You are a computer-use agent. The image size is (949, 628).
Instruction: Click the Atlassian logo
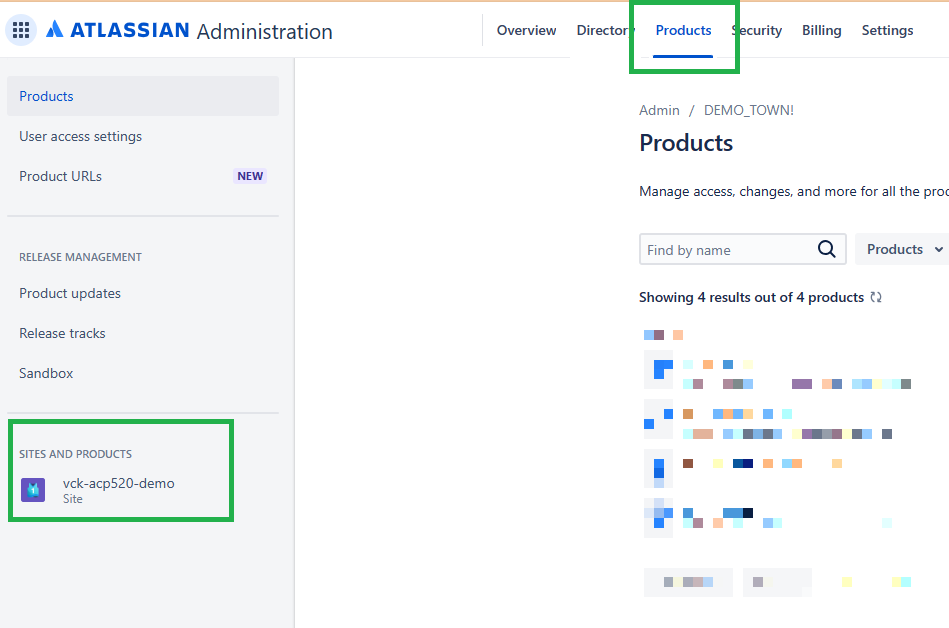click(118, 30)
